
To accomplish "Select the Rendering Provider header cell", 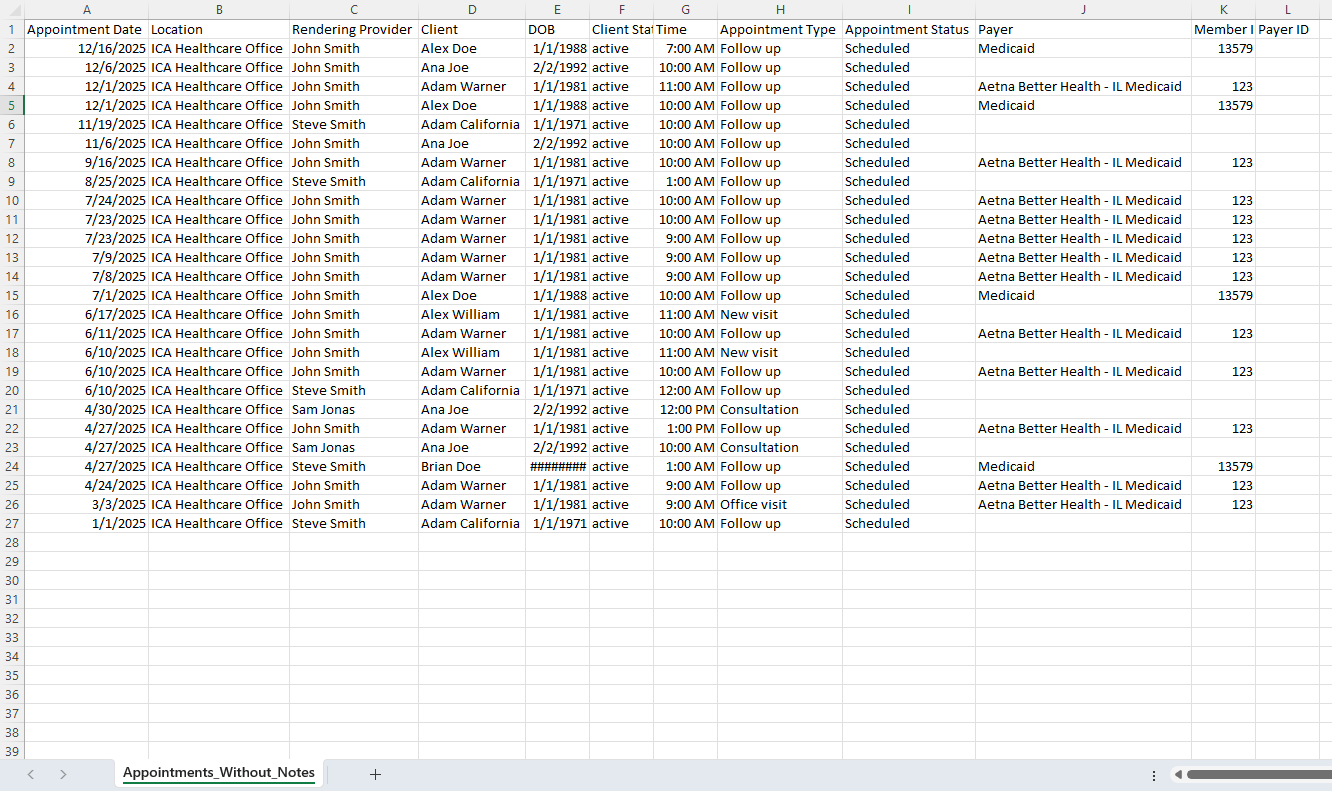I will 353,30.
